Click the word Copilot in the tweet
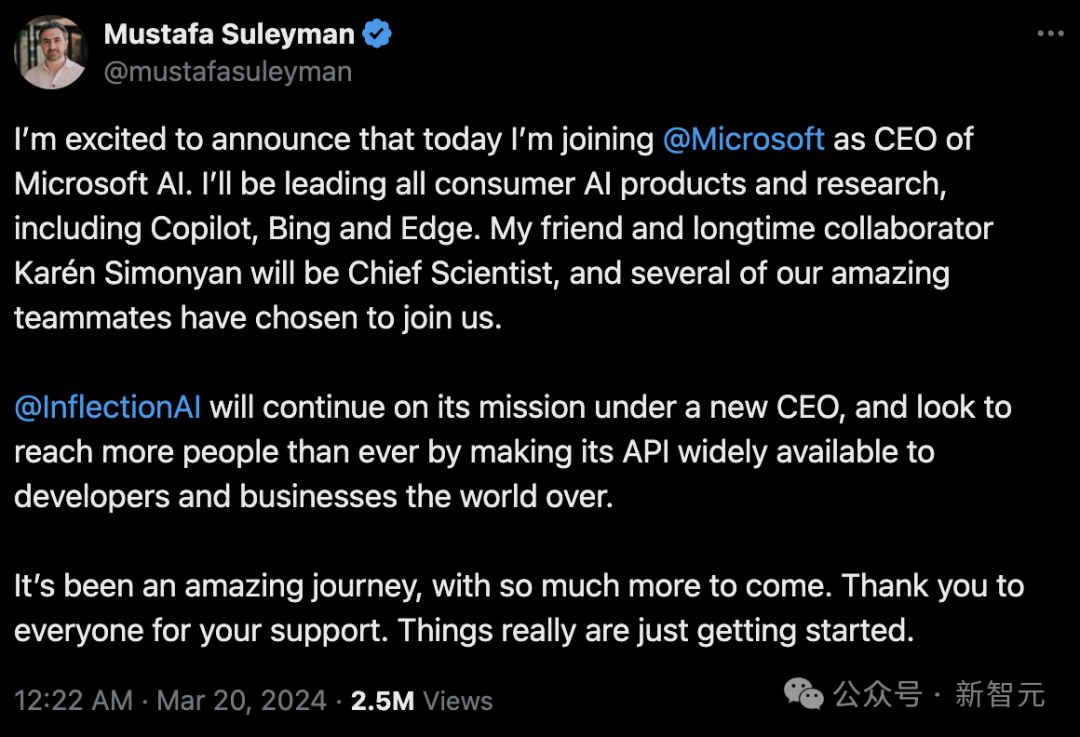Image resolution: width=1080 pixels, height=737 pixels. [x=206, y=228]
